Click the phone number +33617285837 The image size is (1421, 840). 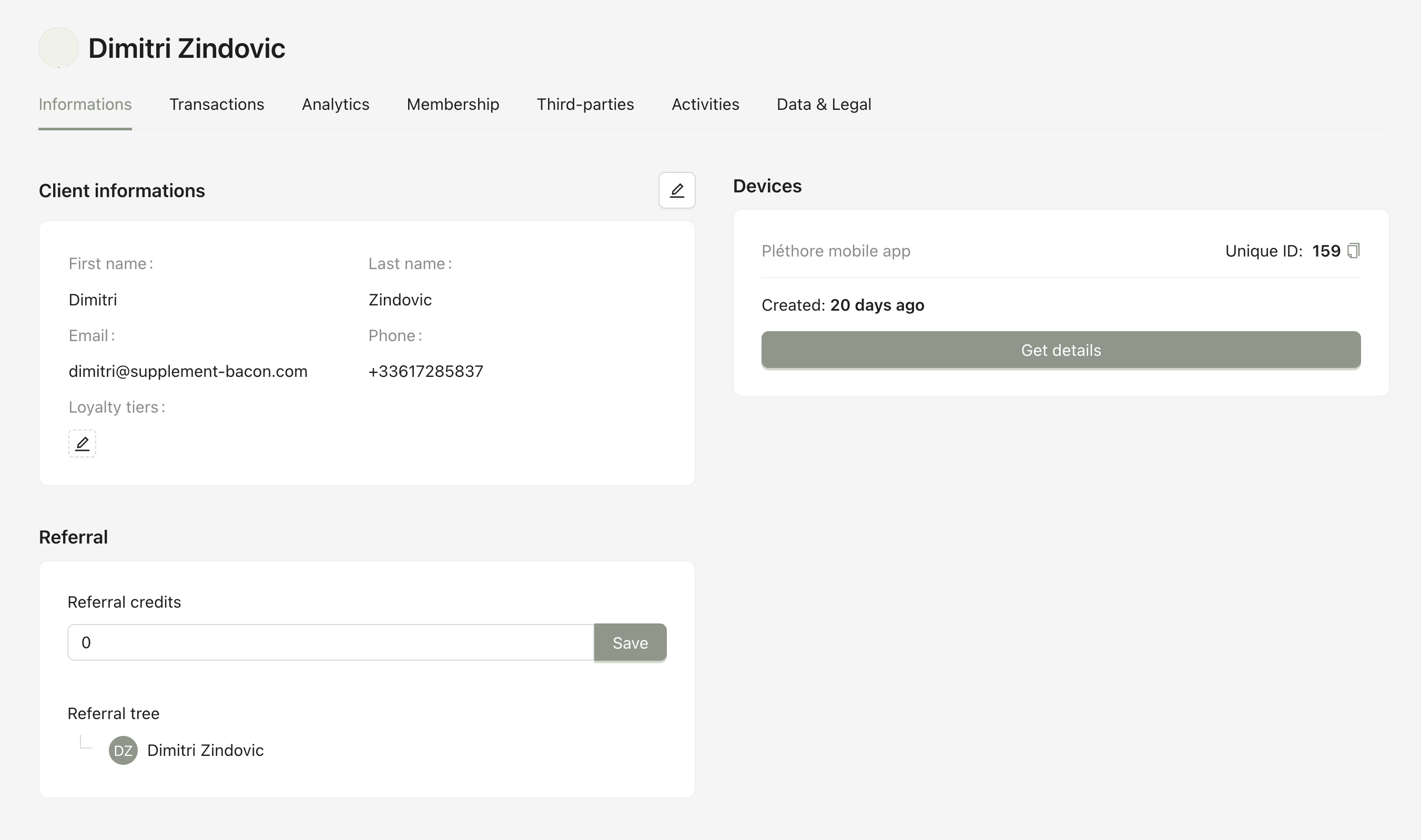(x=425, y=371)
